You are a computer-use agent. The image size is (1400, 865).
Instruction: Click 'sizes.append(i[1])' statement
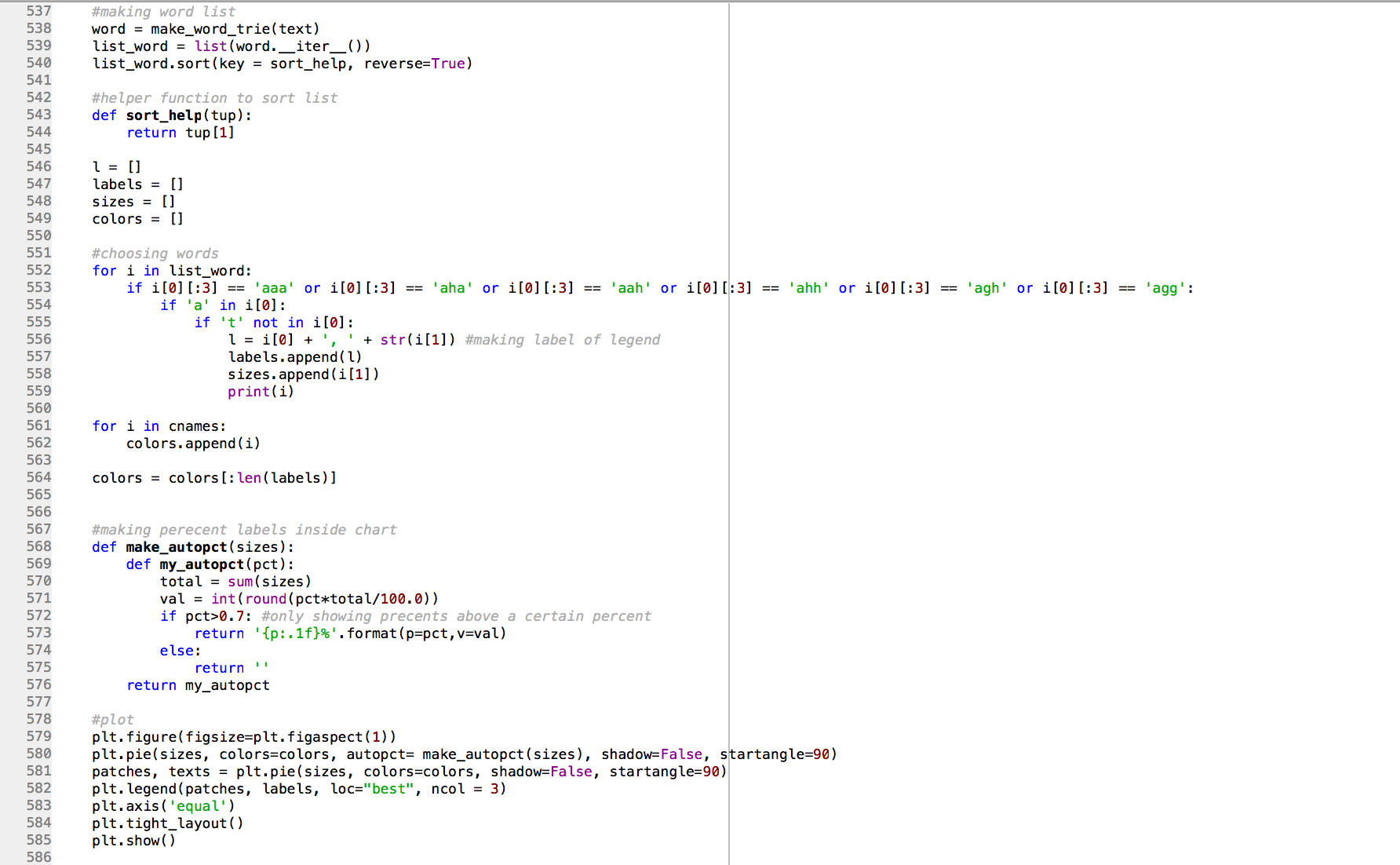(x=304, y=374)
